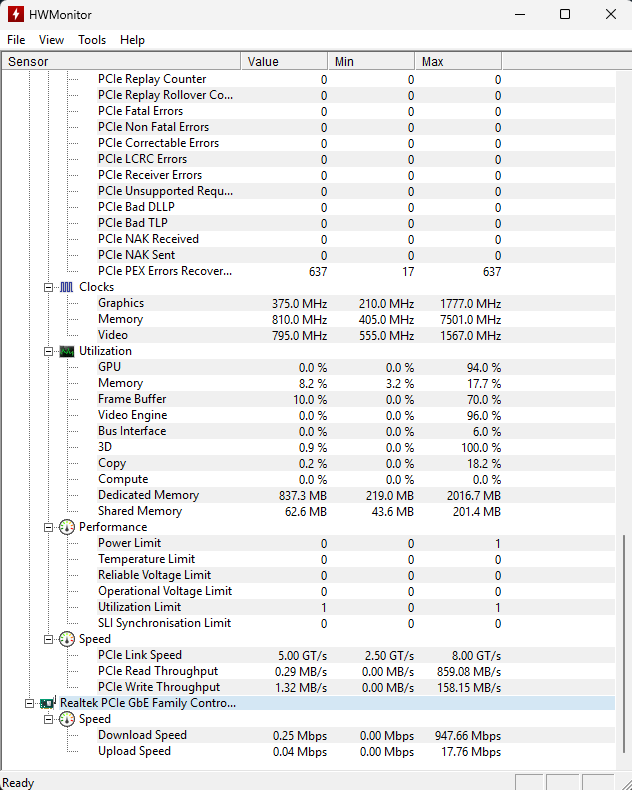This screenshot has height=790, width=632.
Task: Collapse the Speed group under Realtek
Action: tap(48, 719)
